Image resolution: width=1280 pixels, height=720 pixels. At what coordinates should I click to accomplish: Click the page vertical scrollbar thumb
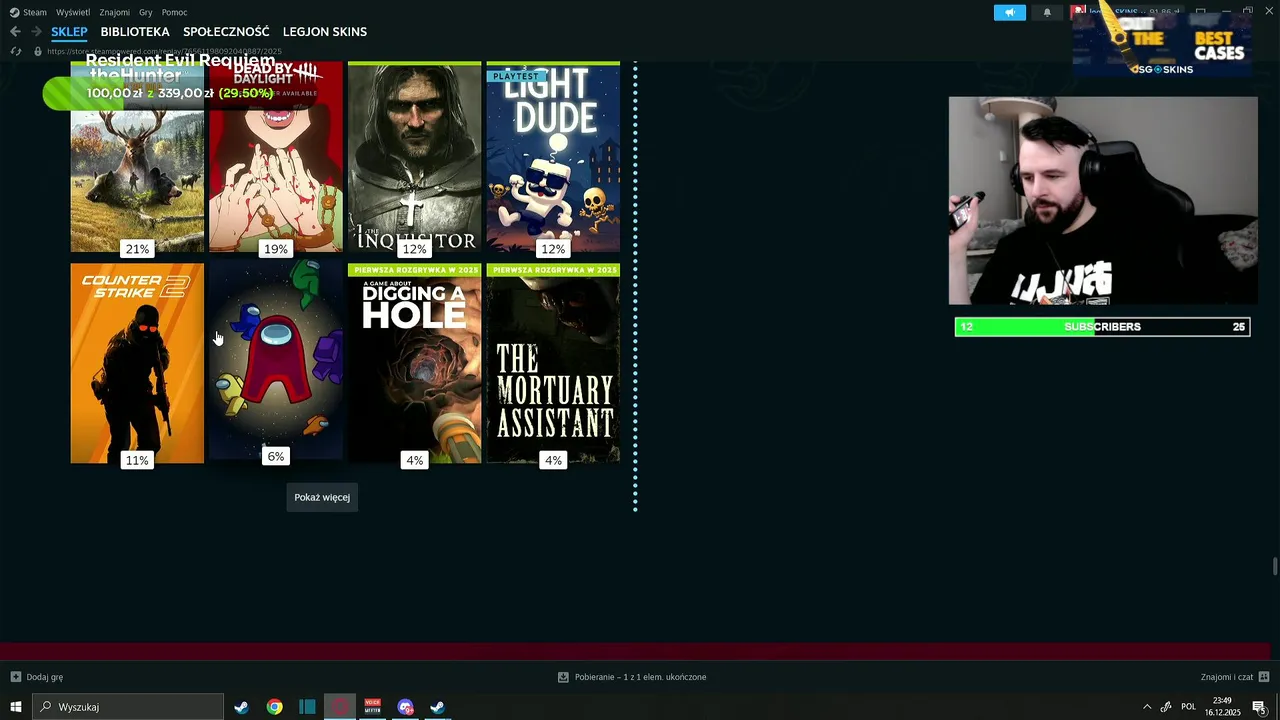[1275, 566]
